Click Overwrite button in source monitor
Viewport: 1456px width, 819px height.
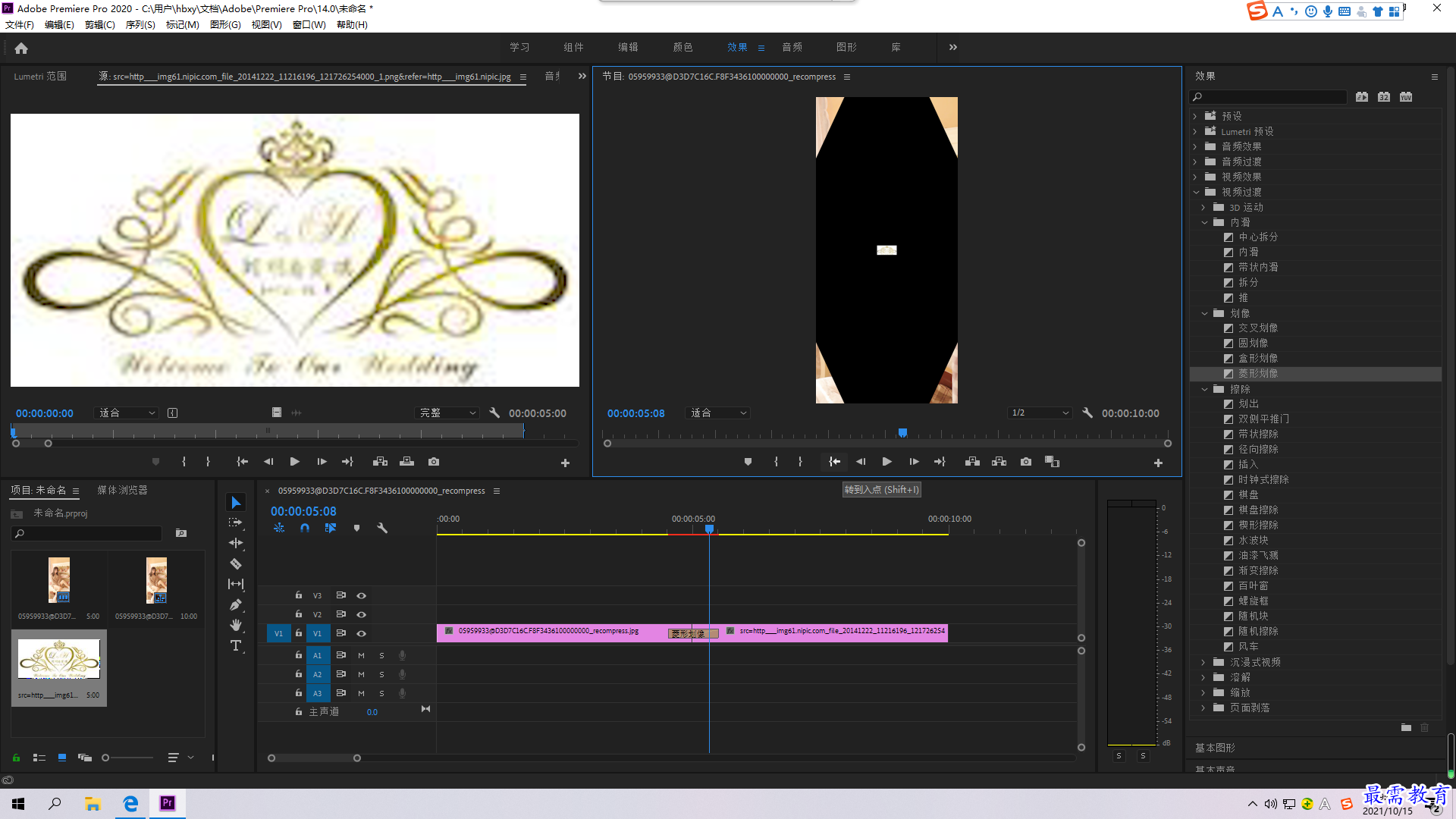tap(406, 462)
